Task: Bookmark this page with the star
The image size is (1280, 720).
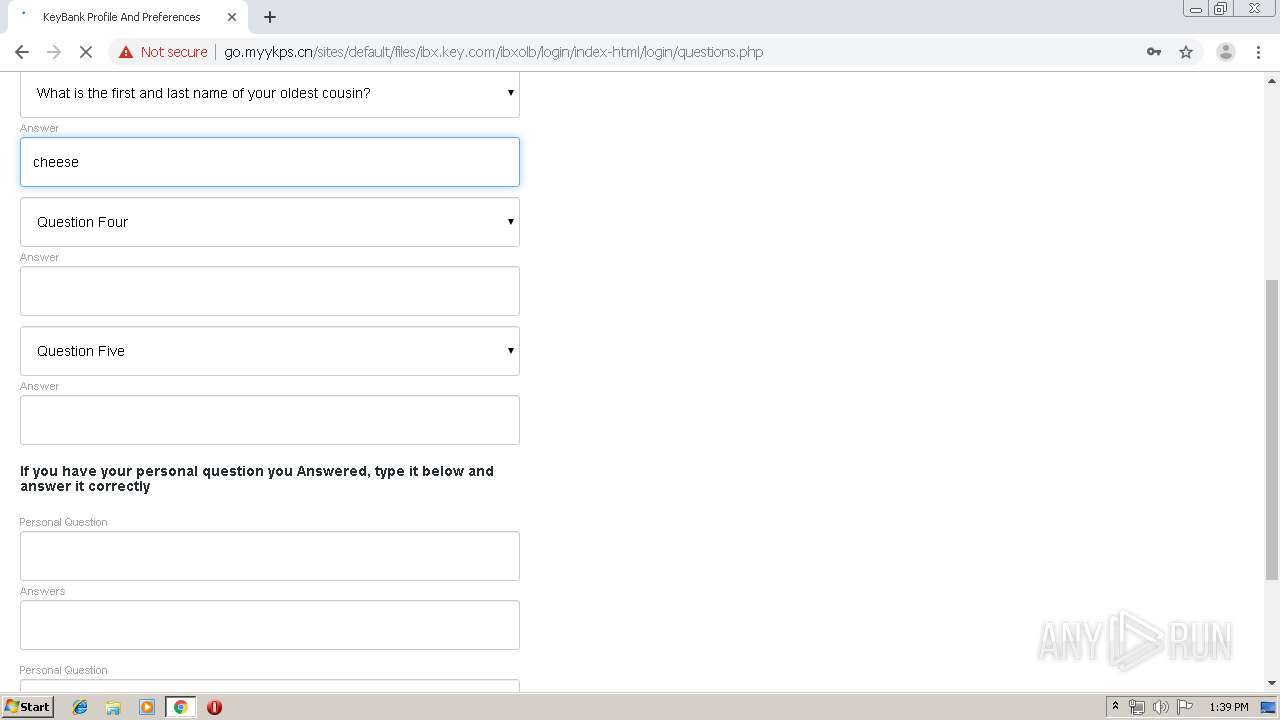Action: click(x=1186, y=52)
